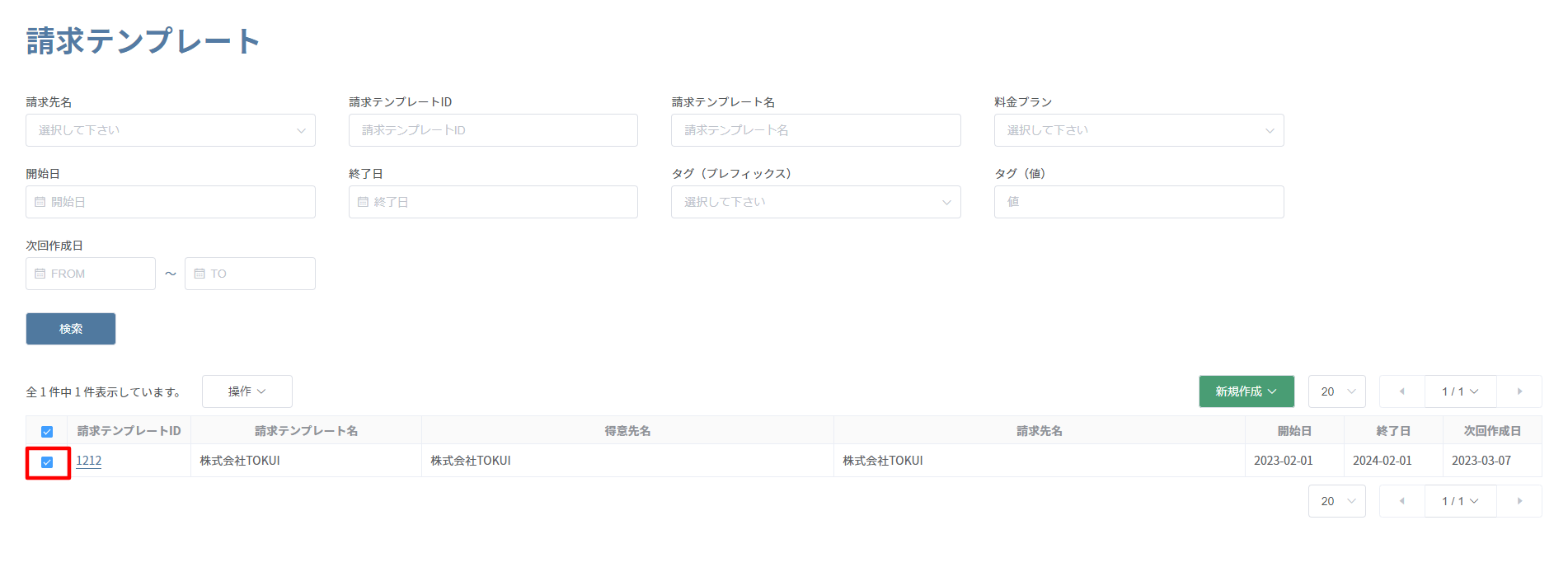
Task: Select the 次回作成日 FROM date field
Action: (91, 274)
